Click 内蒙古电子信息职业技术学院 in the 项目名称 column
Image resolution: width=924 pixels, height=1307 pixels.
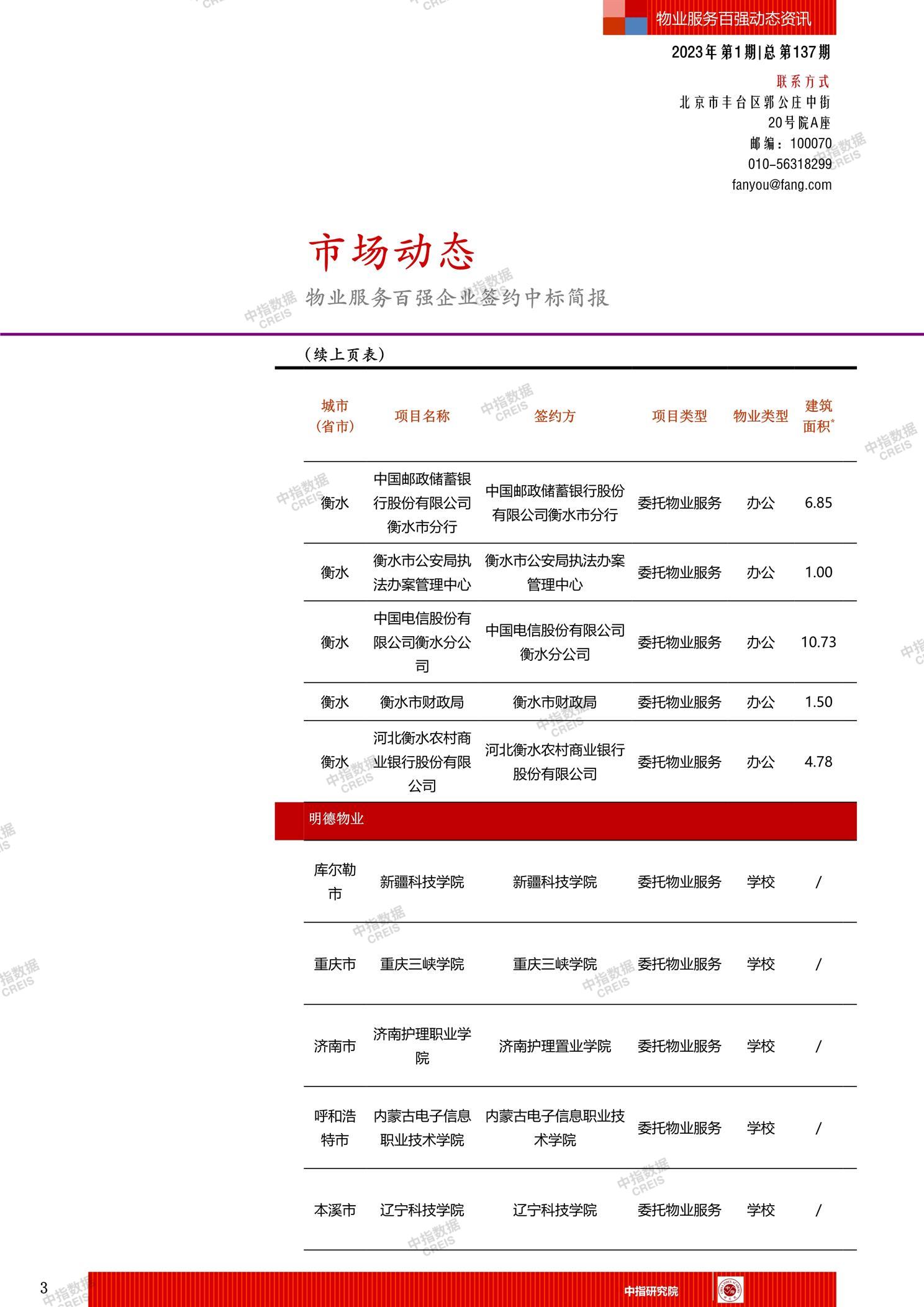pyautogui.click(x=422, y=1128)
